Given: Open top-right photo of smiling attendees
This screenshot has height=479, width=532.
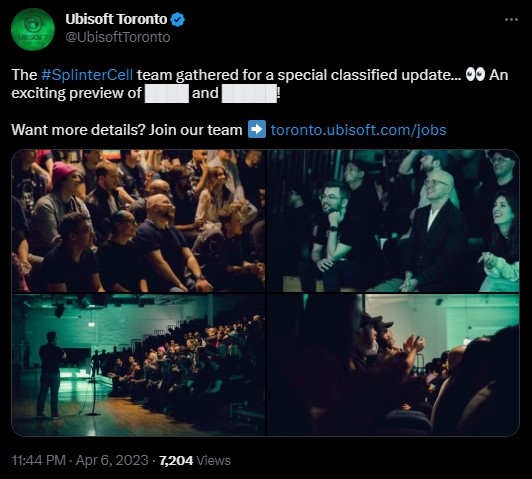Looking at the screenshot, I should (393, 221).
